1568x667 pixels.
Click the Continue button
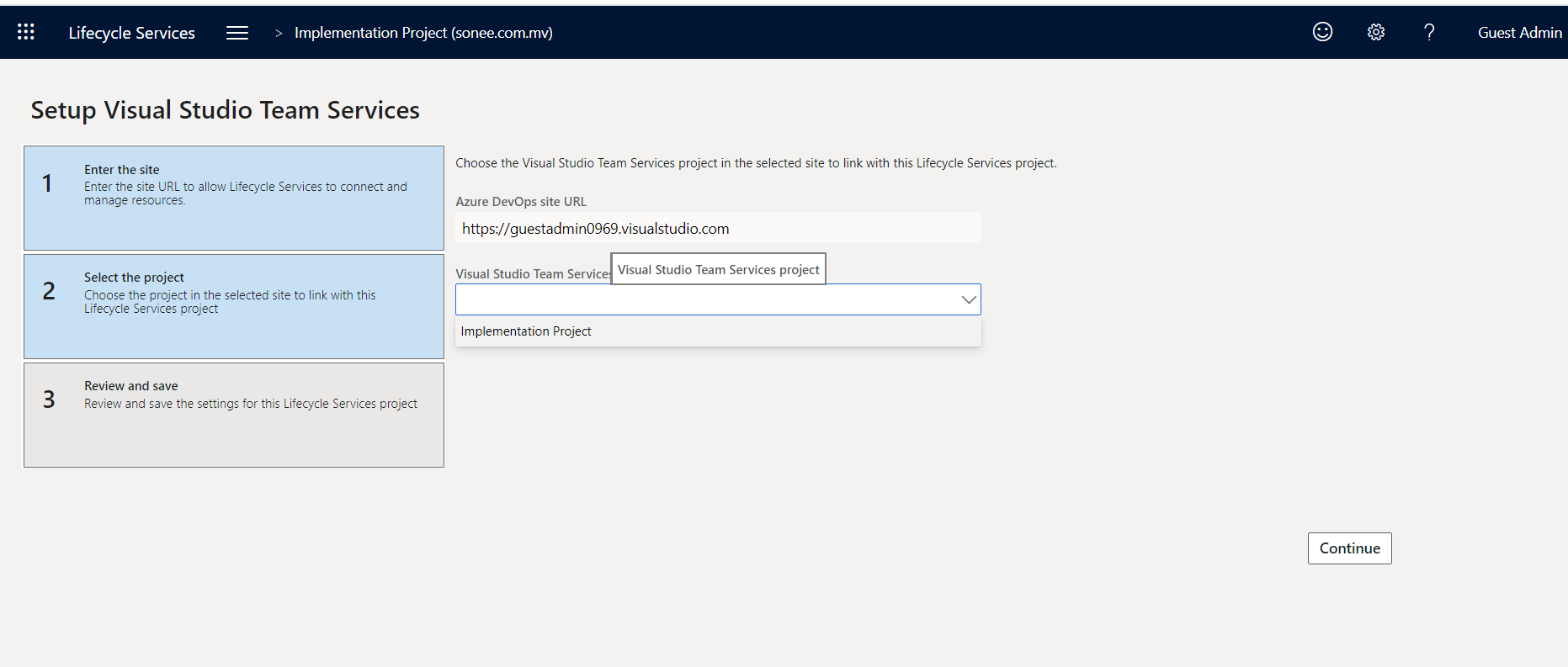tap(1349, 548)
